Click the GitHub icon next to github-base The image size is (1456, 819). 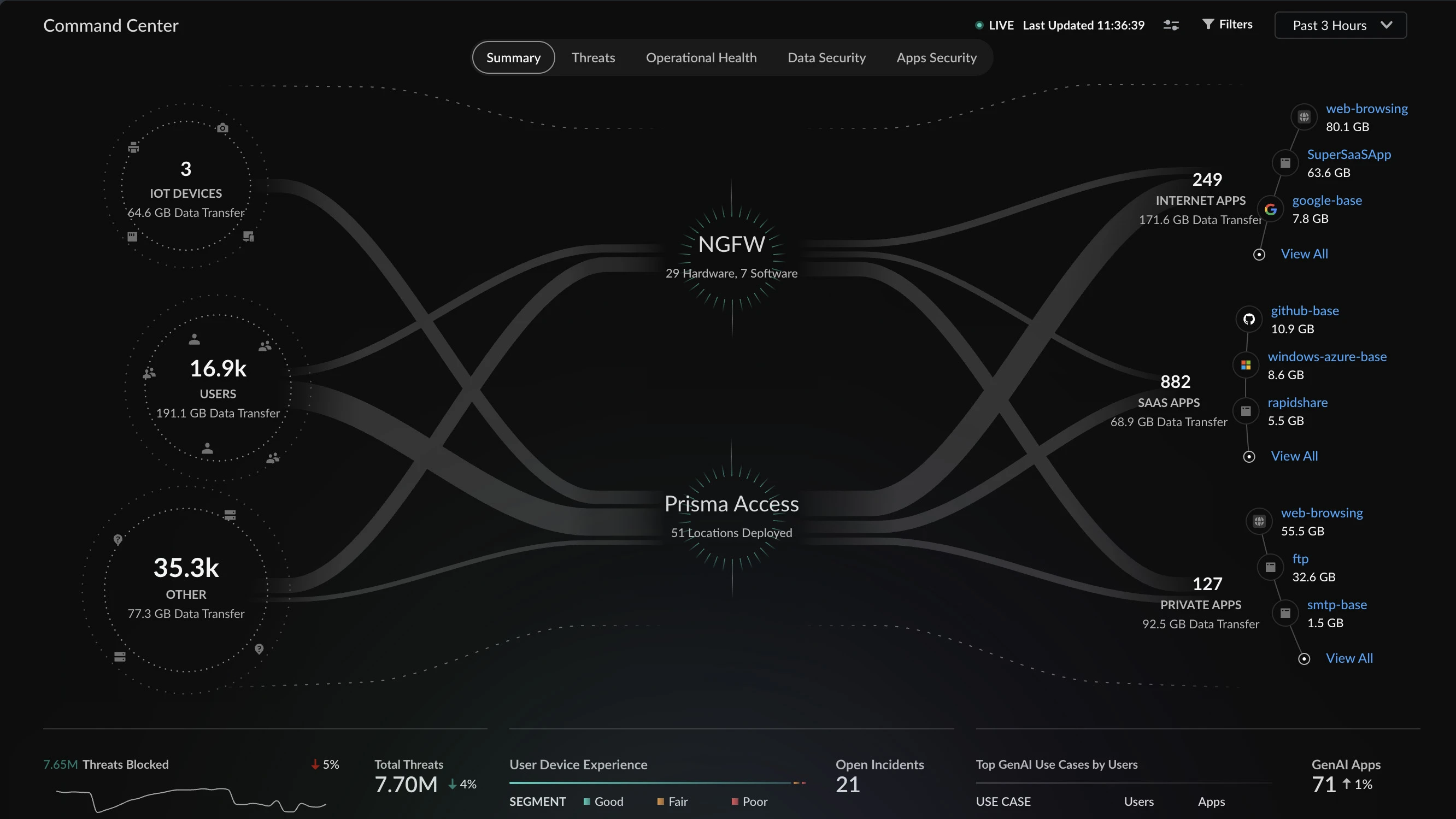click(1248, 319)
